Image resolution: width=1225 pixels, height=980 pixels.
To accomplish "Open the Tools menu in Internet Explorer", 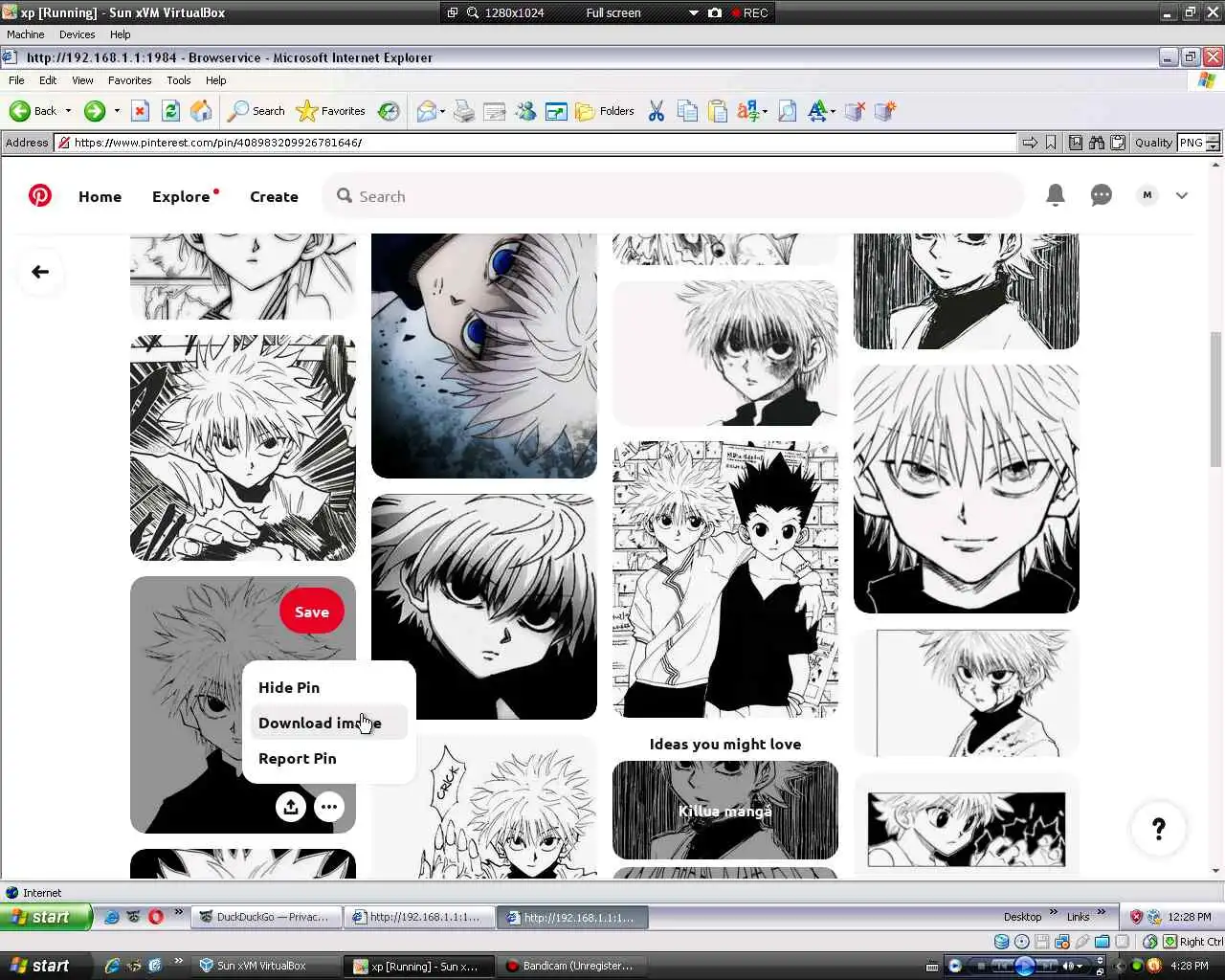I will (x=178, y=80).
